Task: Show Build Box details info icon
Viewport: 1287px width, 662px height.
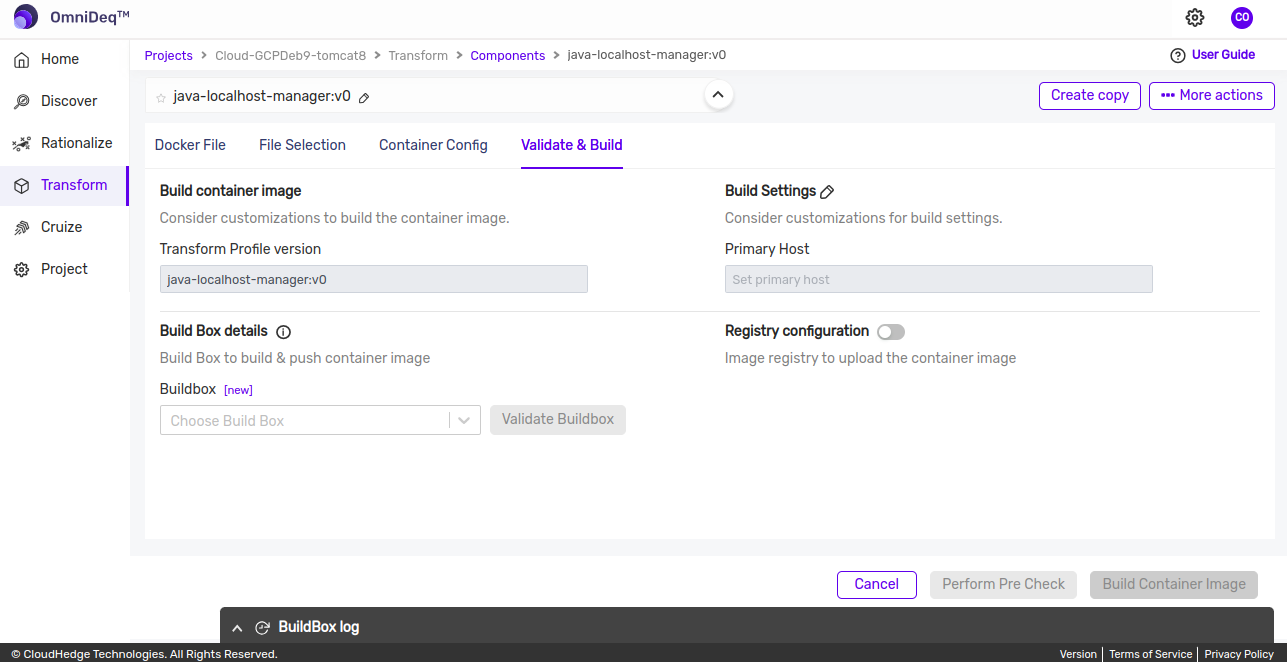Action: (x=283, y=332)
